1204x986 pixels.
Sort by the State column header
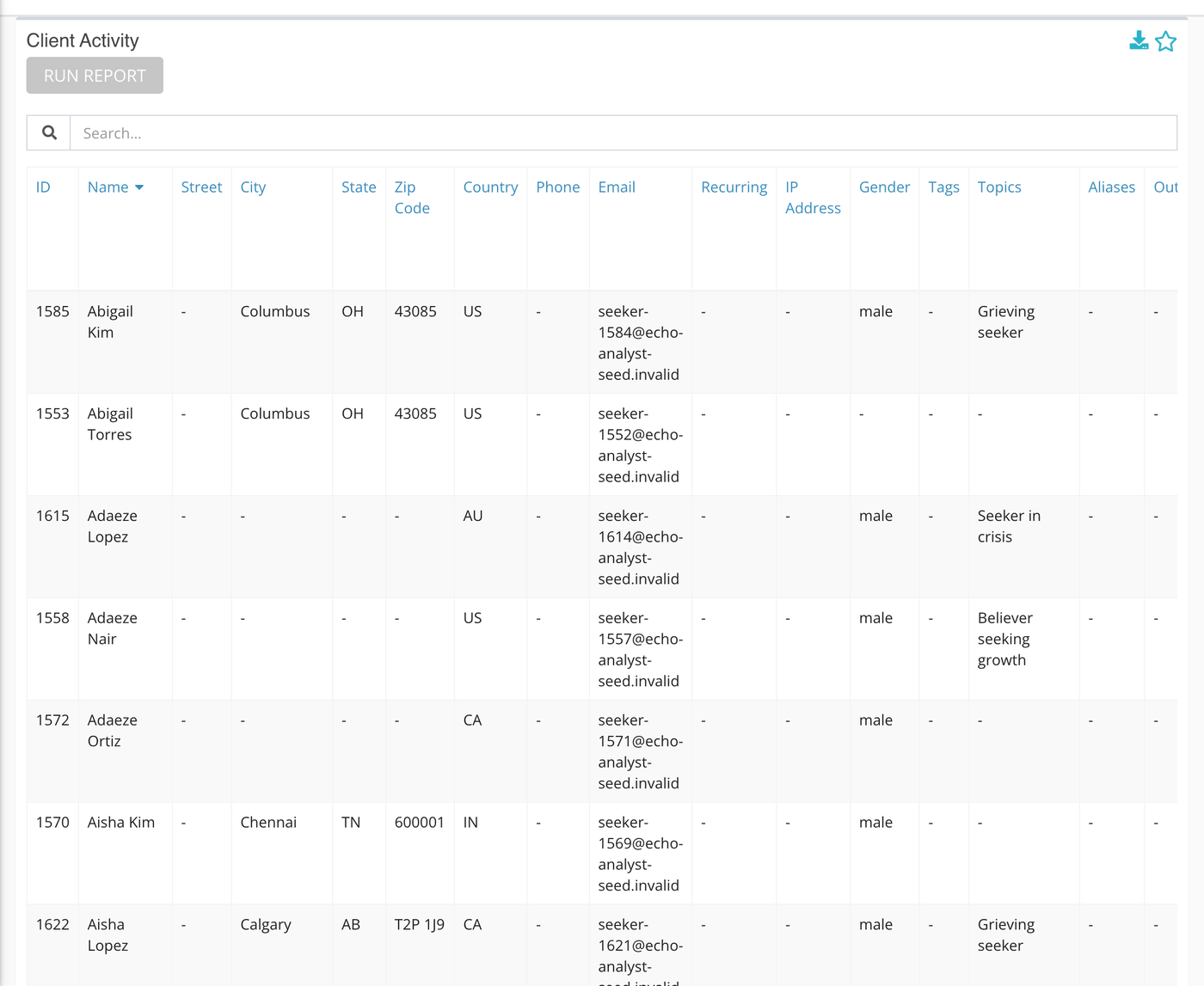pos(359,187)
